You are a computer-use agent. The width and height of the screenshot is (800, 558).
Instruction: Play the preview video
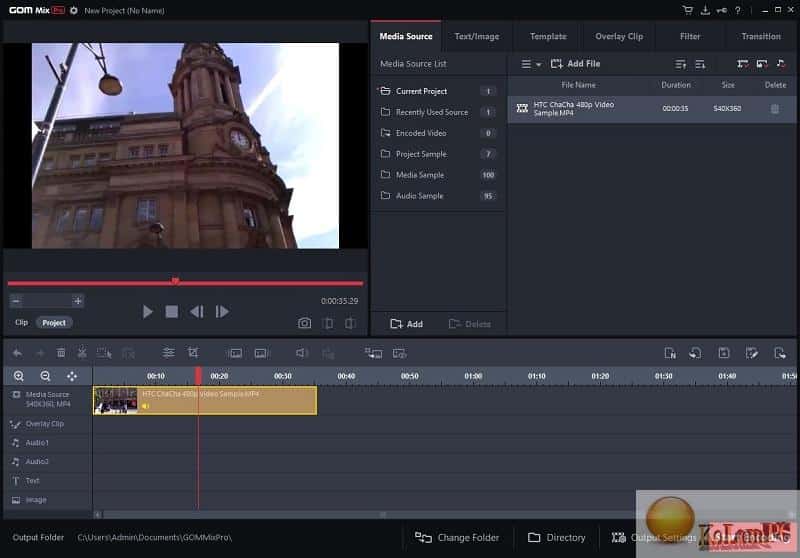click(147, 312)
